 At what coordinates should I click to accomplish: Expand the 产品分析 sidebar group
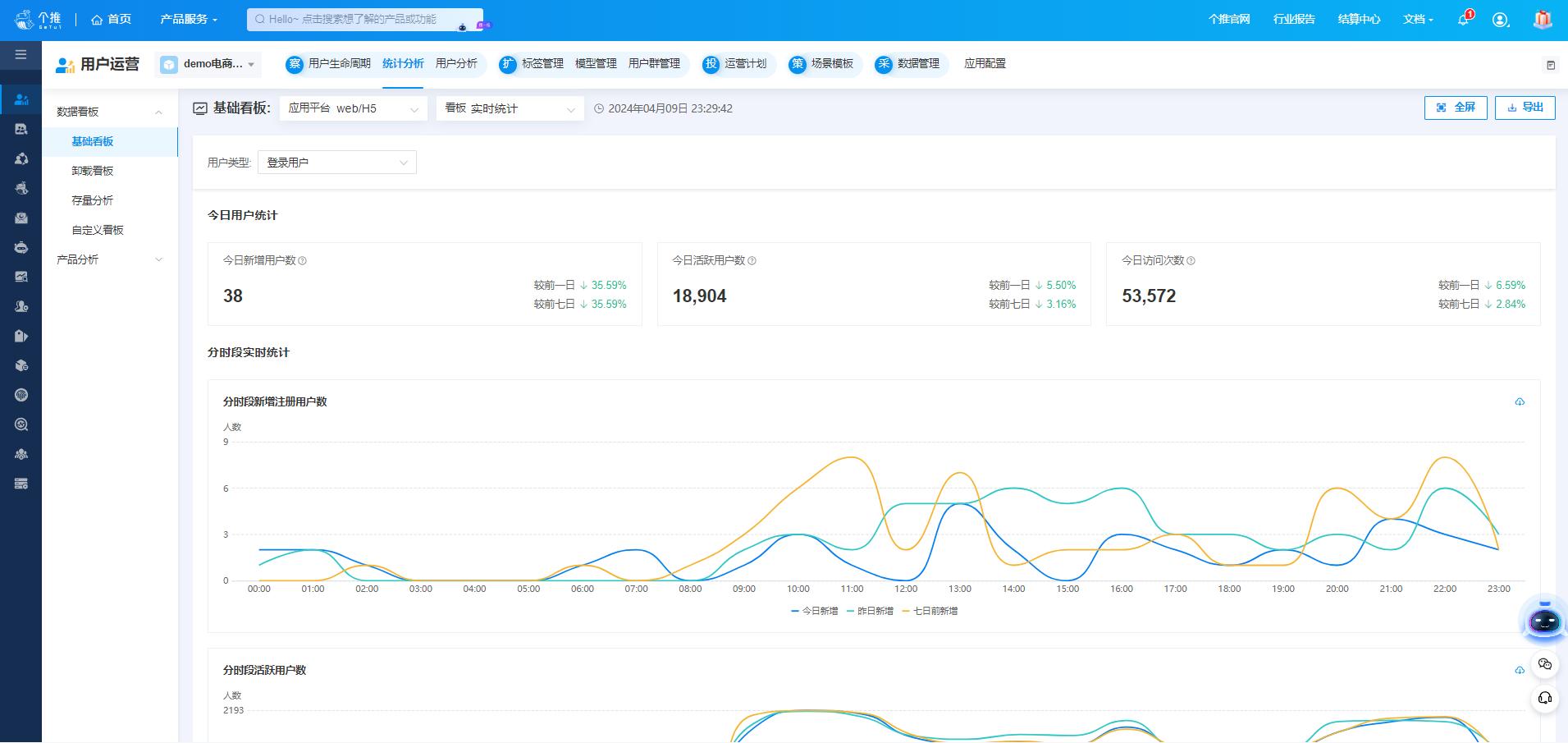click(110, 259)
